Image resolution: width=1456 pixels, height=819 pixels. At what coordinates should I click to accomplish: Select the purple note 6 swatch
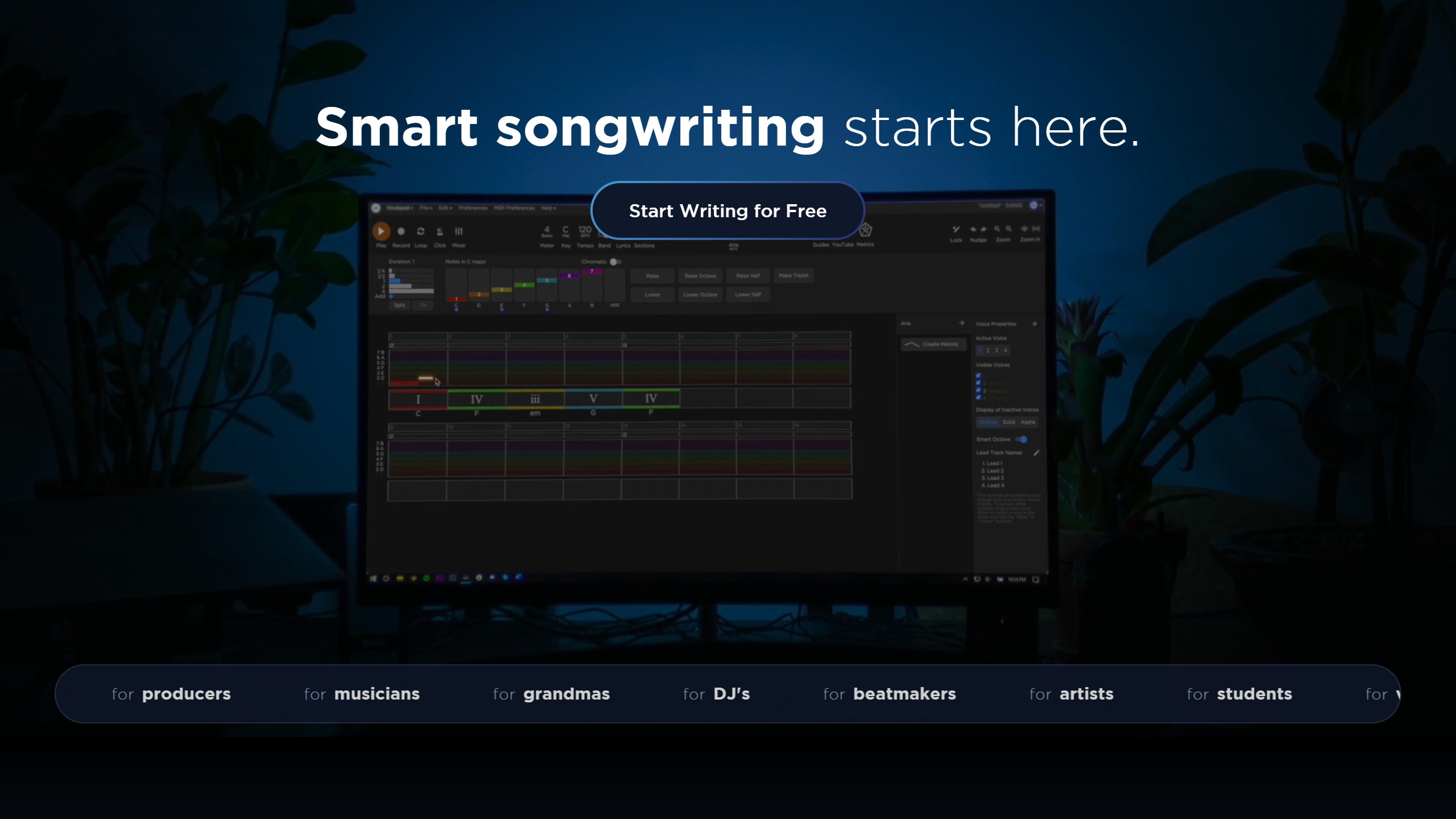click(x=569, y=276)
